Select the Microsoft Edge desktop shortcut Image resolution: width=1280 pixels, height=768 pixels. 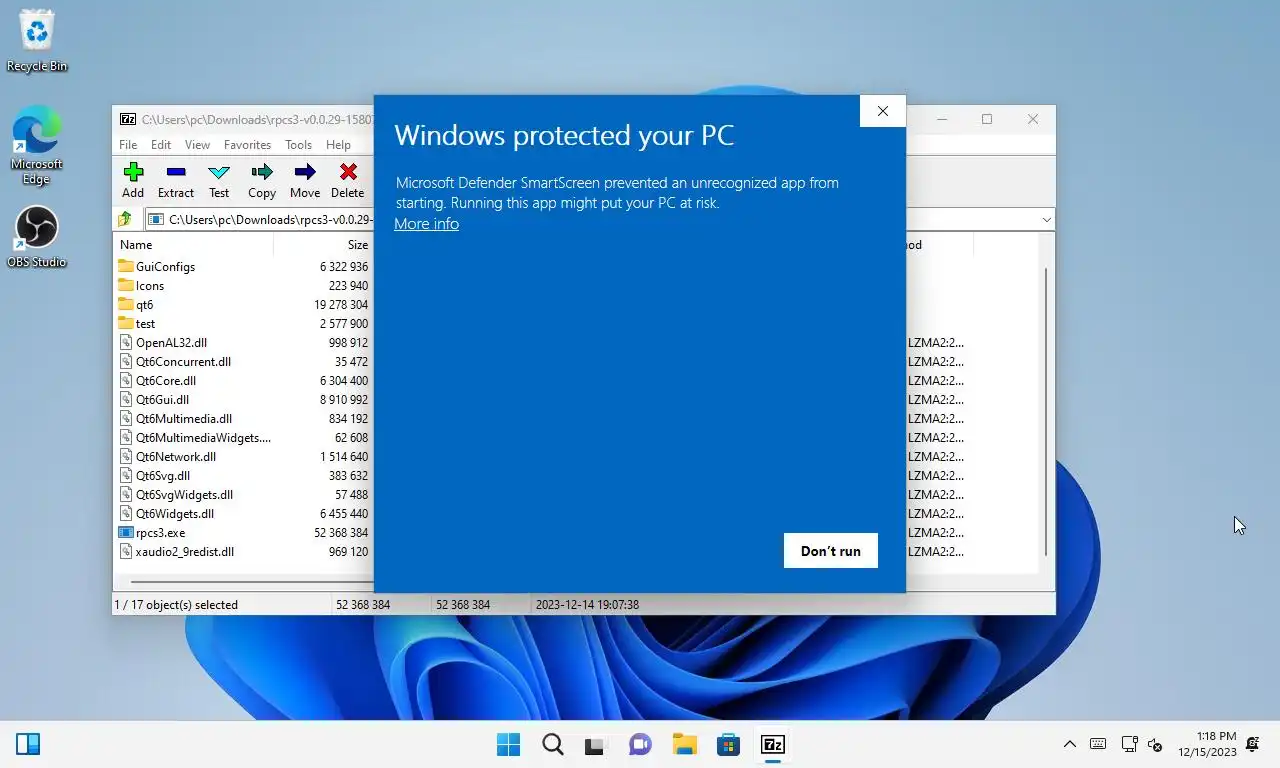[37, 146]
